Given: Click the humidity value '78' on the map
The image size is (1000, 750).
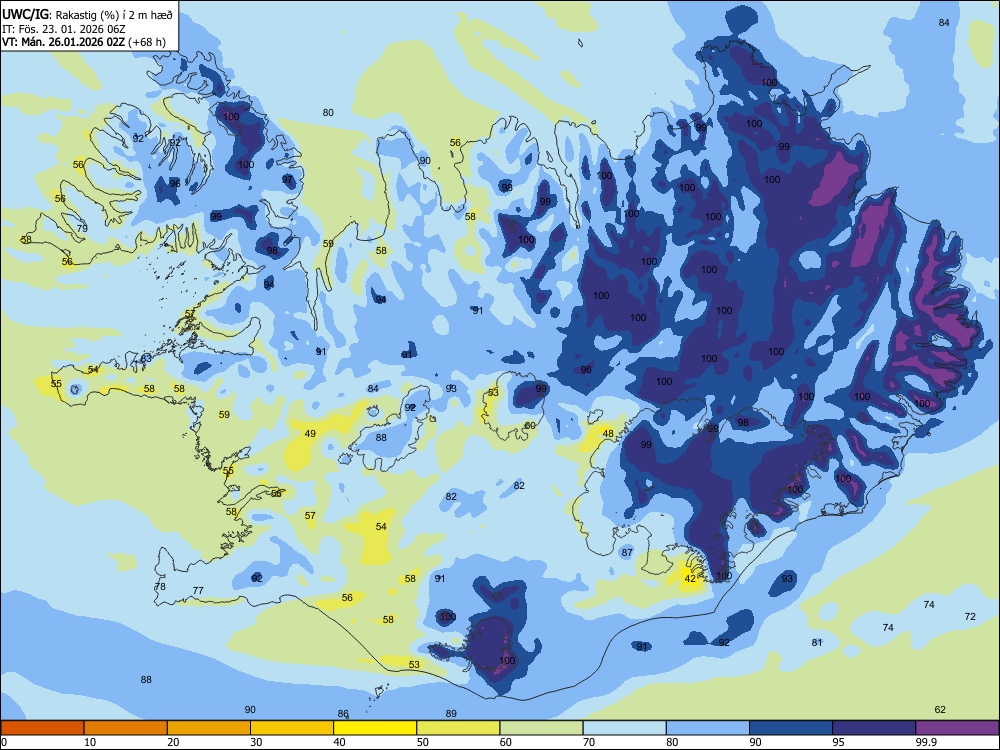Looking at the screenshot, I should [x=160, y=586].
